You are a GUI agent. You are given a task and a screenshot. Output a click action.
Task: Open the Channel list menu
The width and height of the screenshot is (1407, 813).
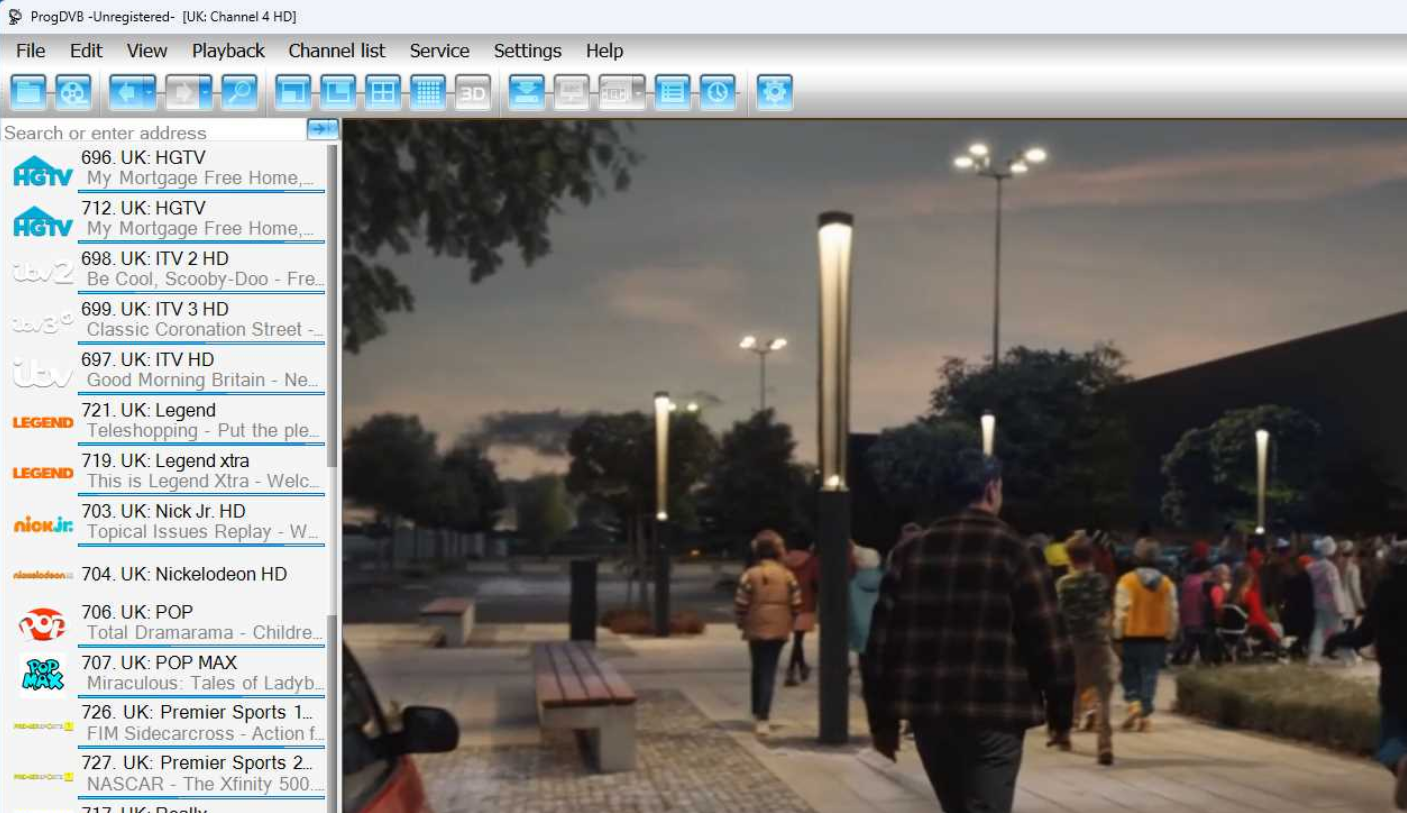point(336,51)
